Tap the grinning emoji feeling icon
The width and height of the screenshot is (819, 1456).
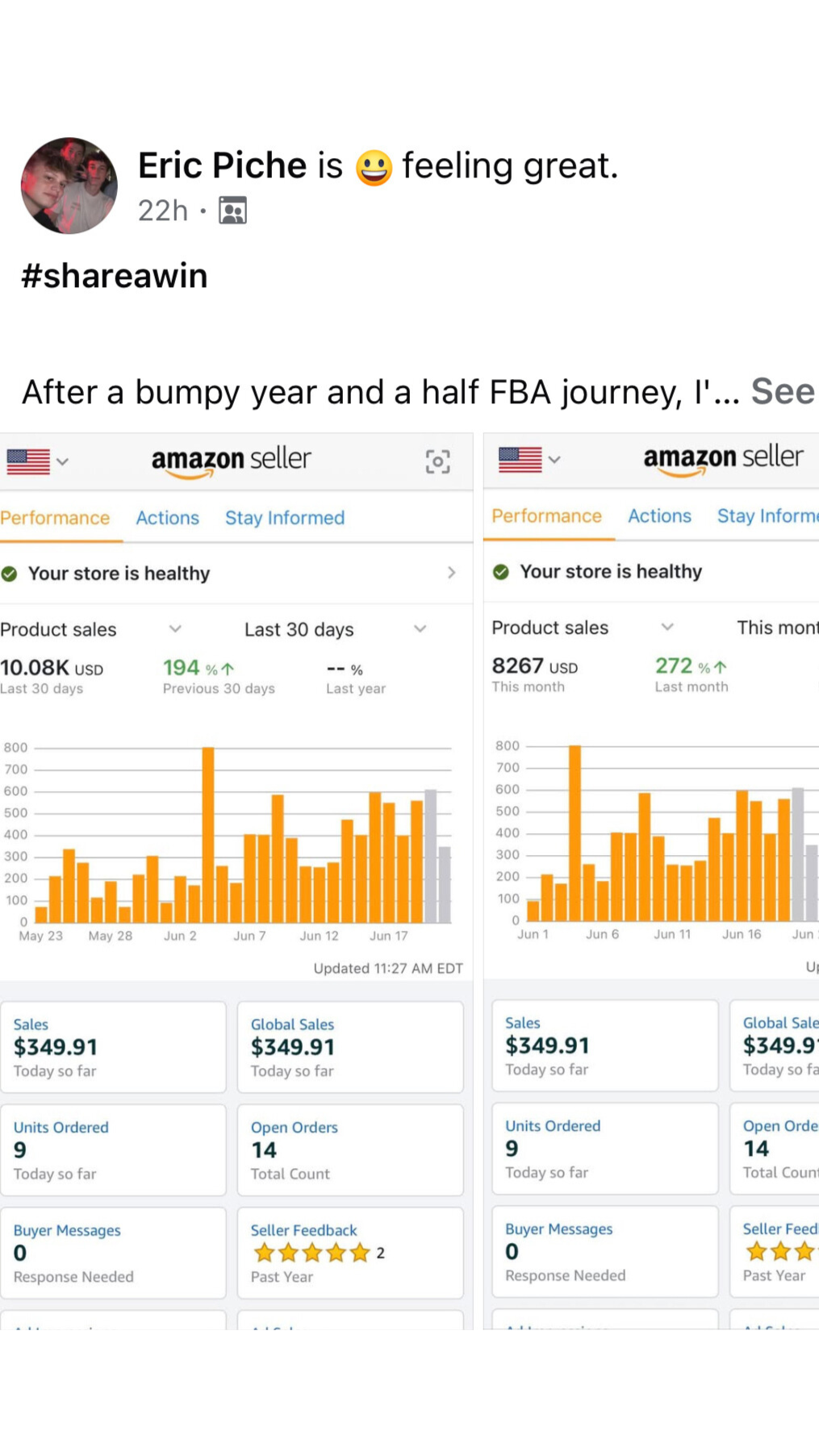374,168
